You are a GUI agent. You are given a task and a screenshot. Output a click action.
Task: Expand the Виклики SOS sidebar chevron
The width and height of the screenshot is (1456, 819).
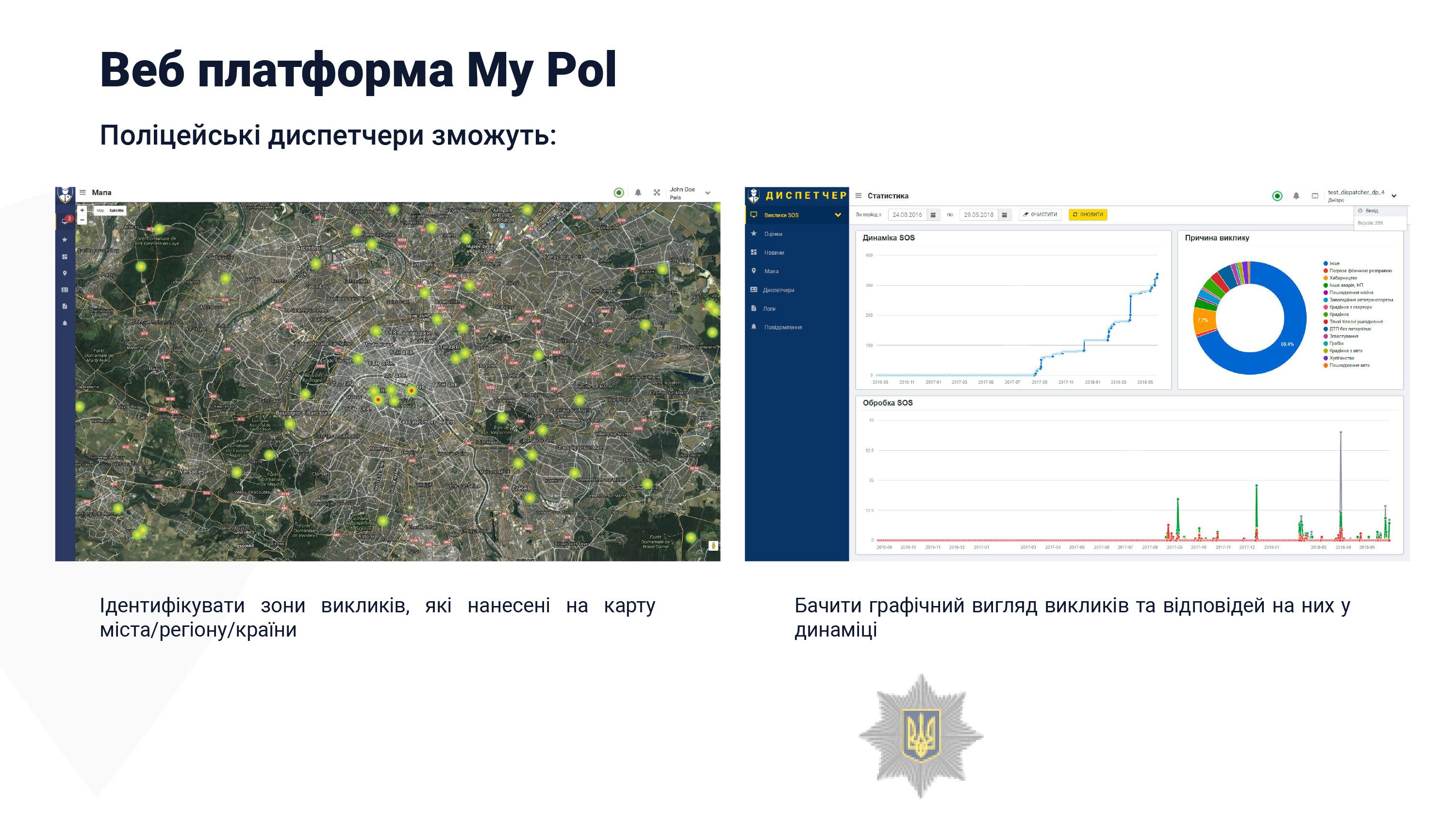838,215
